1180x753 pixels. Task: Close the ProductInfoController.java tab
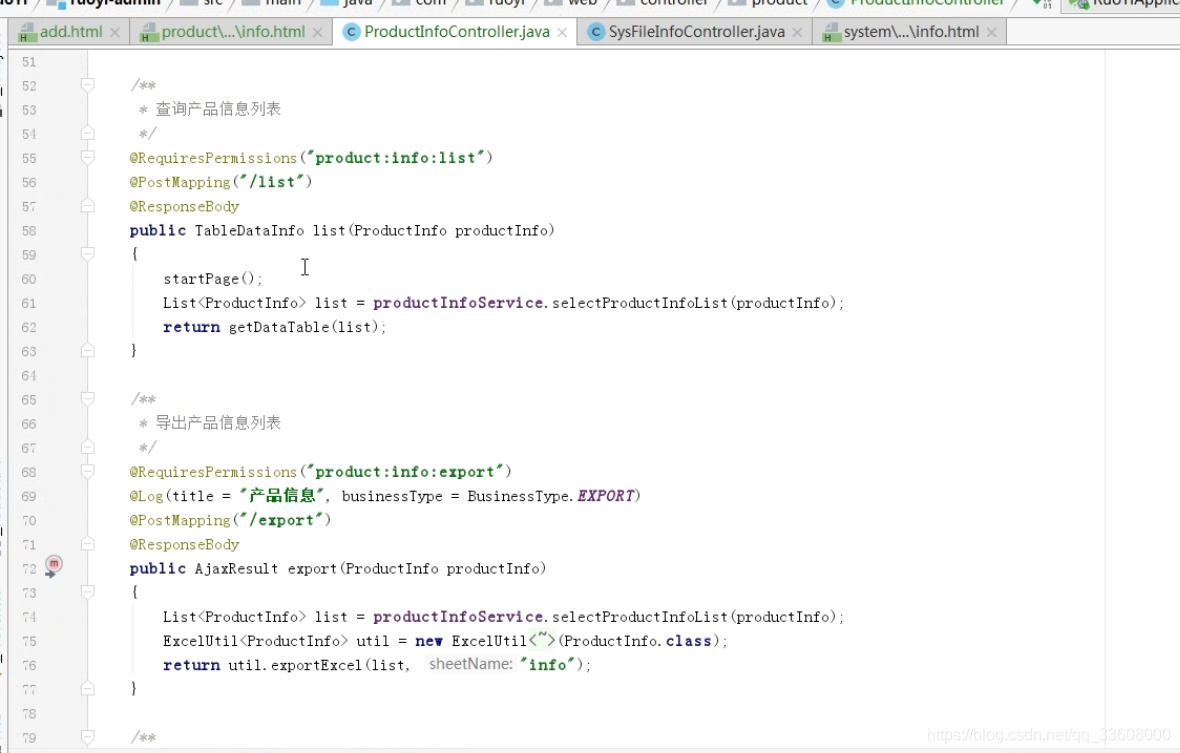coord(562,32)
